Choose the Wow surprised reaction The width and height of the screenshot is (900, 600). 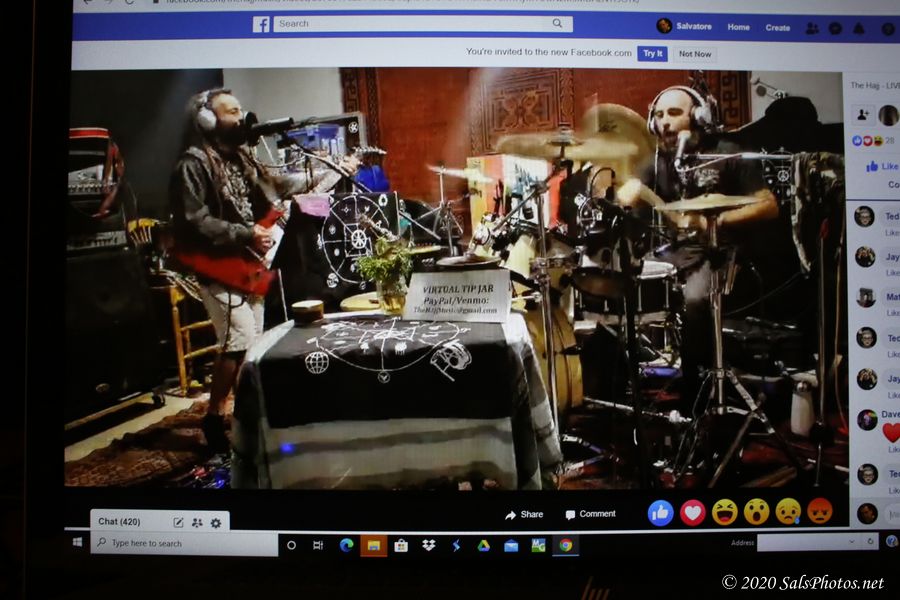click(x=756, y=512)
